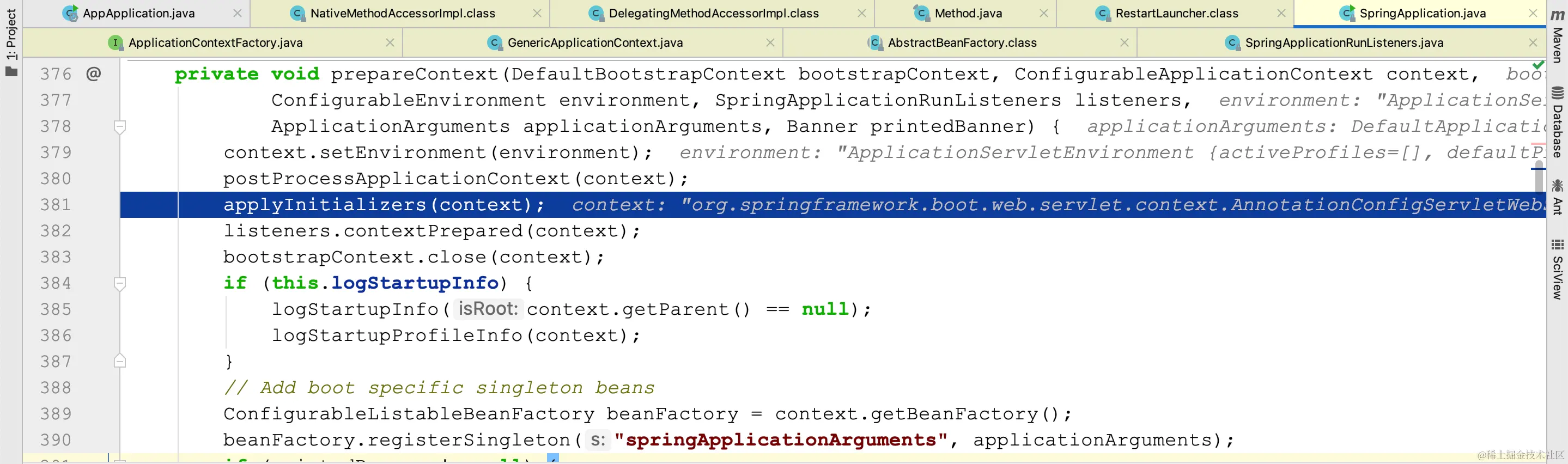Click the AbstractBeanFactory abstract class icon
This screenshot has width=1568, height=464.
[874, 42]
